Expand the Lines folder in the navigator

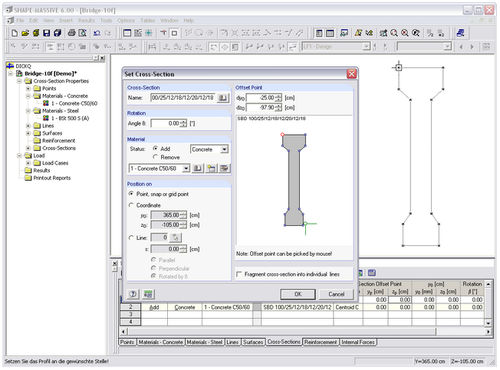28,126
